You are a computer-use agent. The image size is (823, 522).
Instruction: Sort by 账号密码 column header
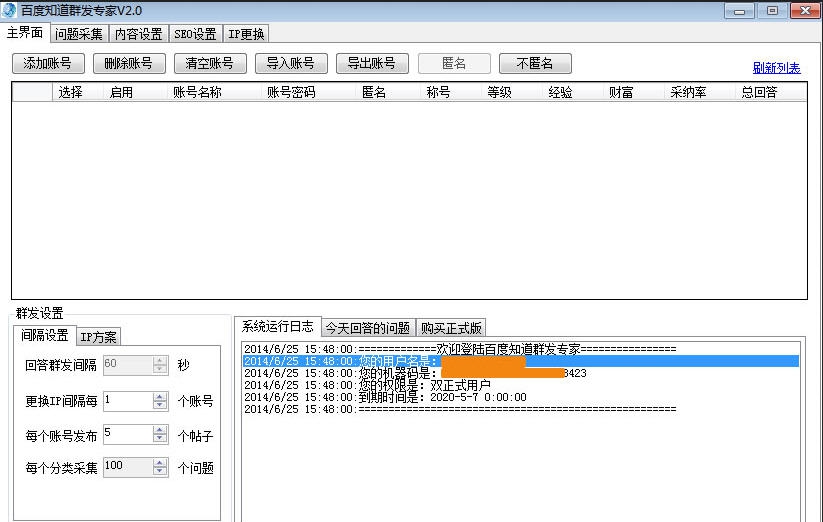(x=307, y=92)
